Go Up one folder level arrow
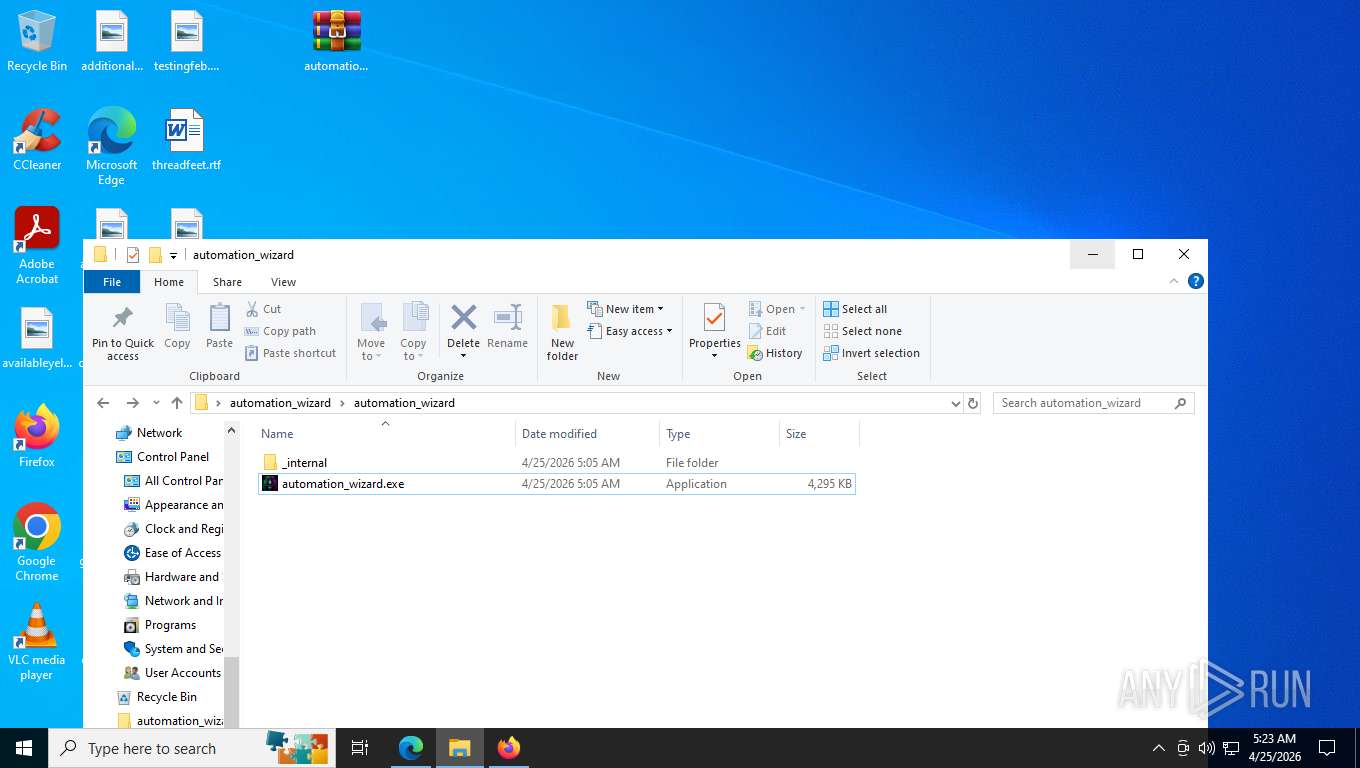This screenshot has height=768, width=1360. [177, 403]
